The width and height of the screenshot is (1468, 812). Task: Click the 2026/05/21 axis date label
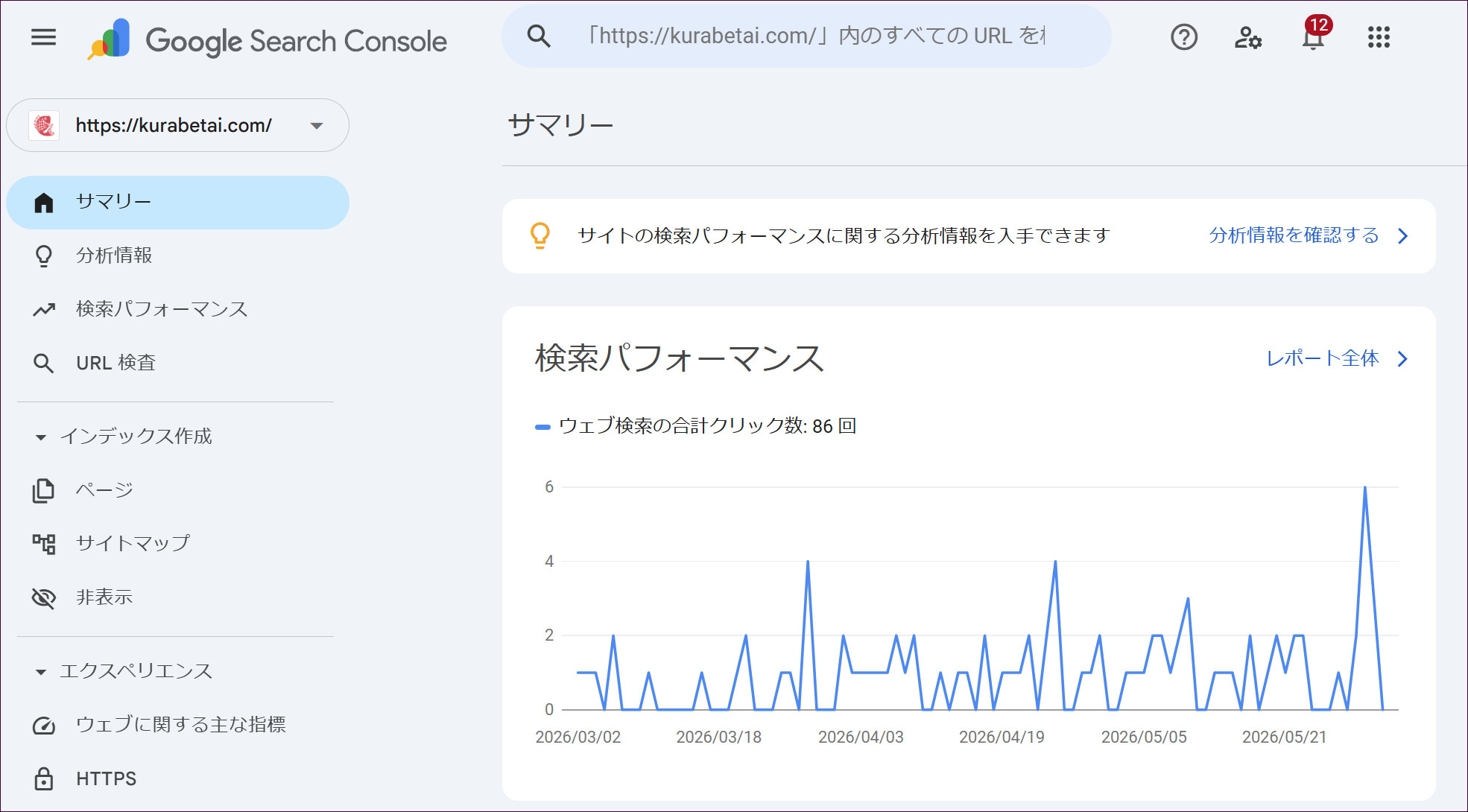tap(1285, 738)
